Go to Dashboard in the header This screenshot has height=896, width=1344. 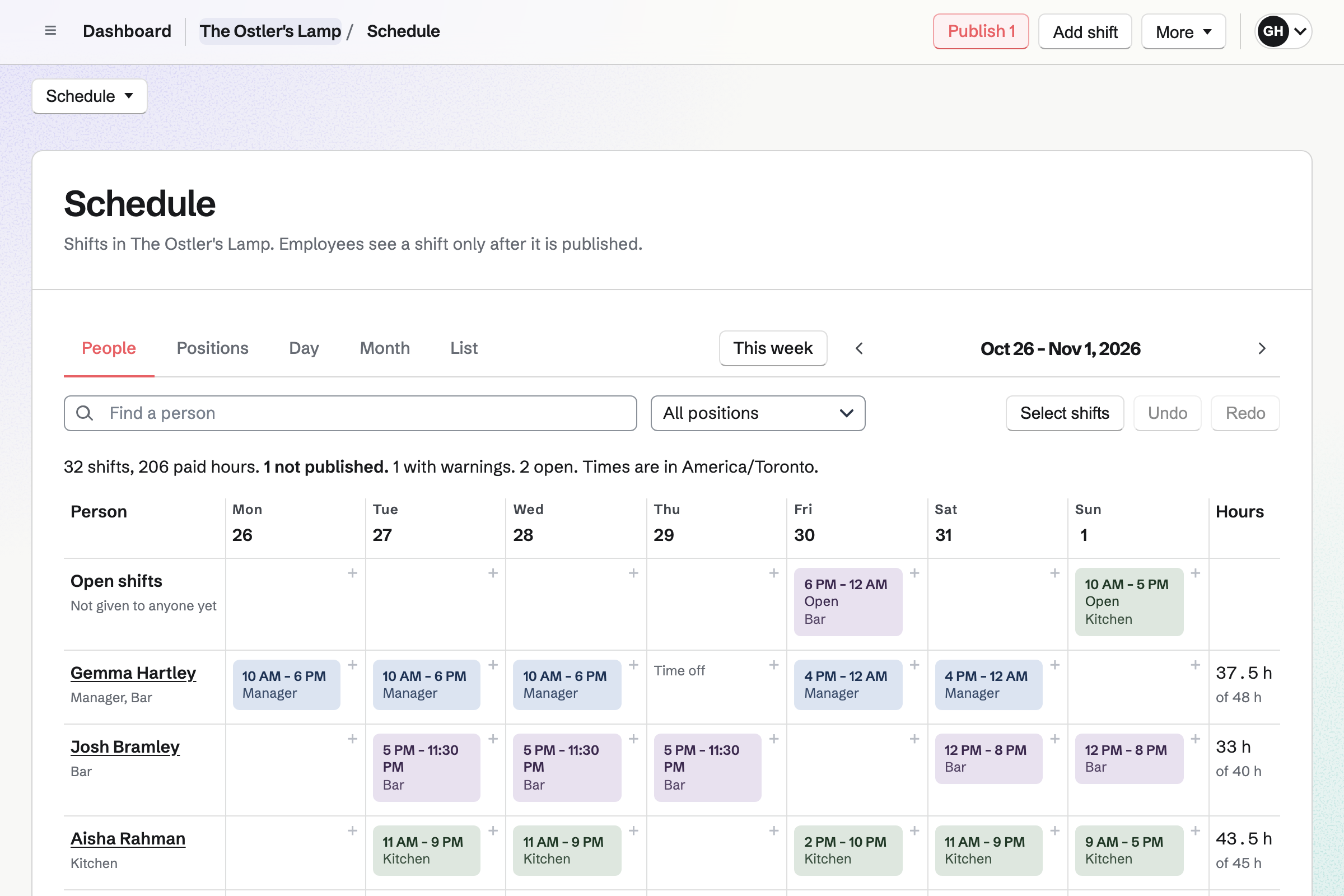coord(127,31)
